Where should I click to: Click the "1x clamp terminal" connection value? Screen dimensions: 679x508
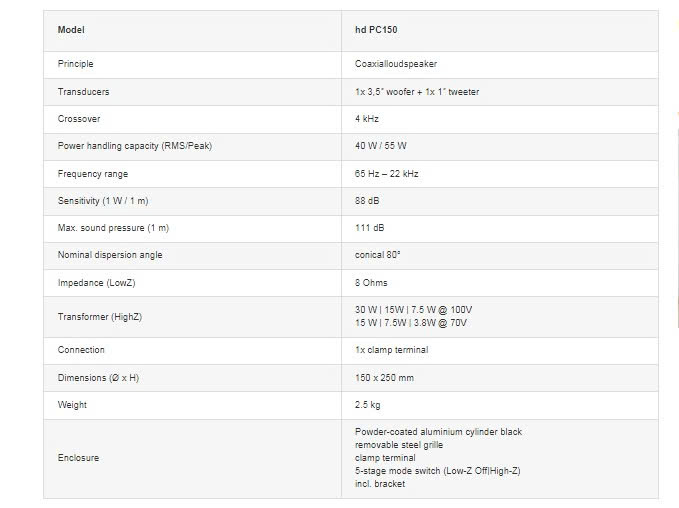coord(391,350)
